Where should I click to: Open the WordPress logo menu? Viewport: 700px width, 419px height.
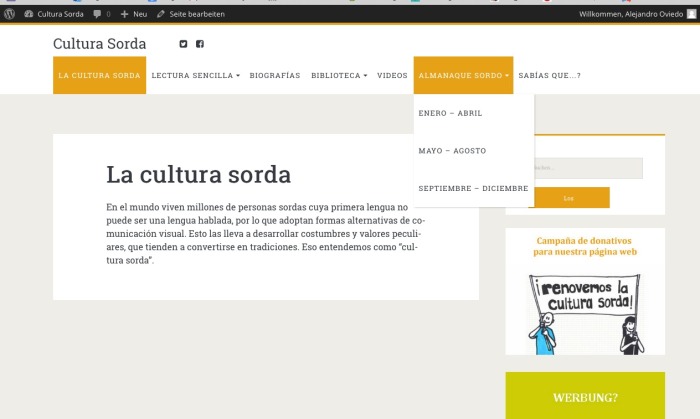[9, 14]
